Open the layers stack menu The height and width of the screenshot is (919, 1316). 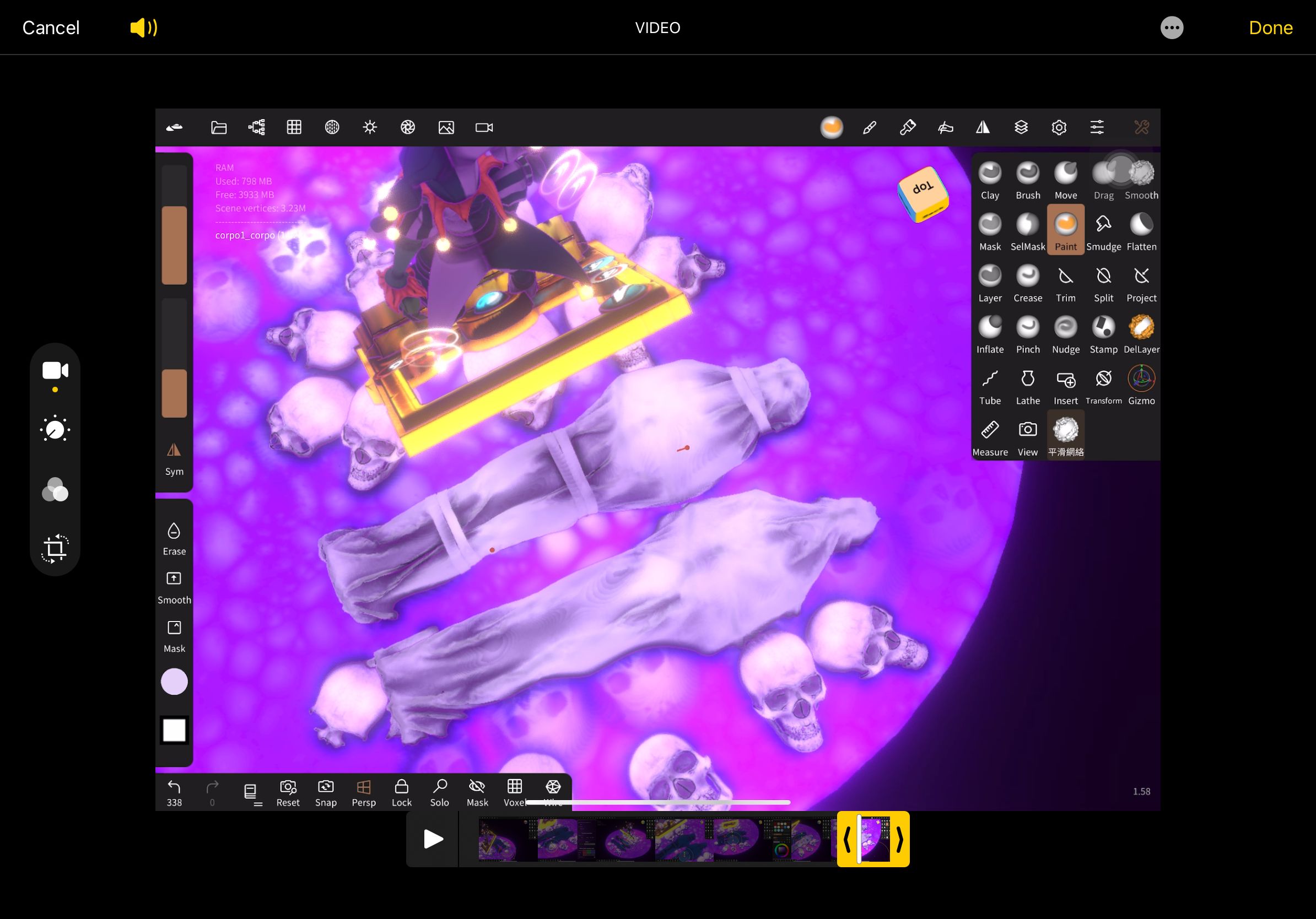(1021, 127)
